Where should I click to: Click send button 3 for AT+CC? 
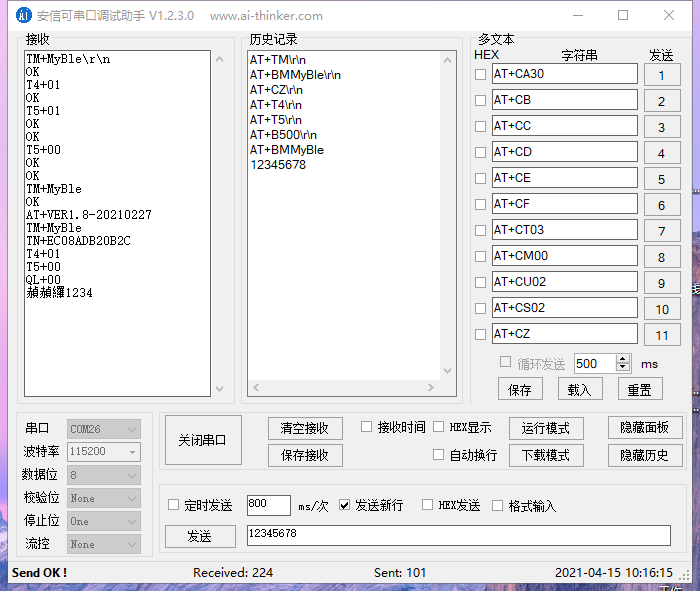(662, 127)
